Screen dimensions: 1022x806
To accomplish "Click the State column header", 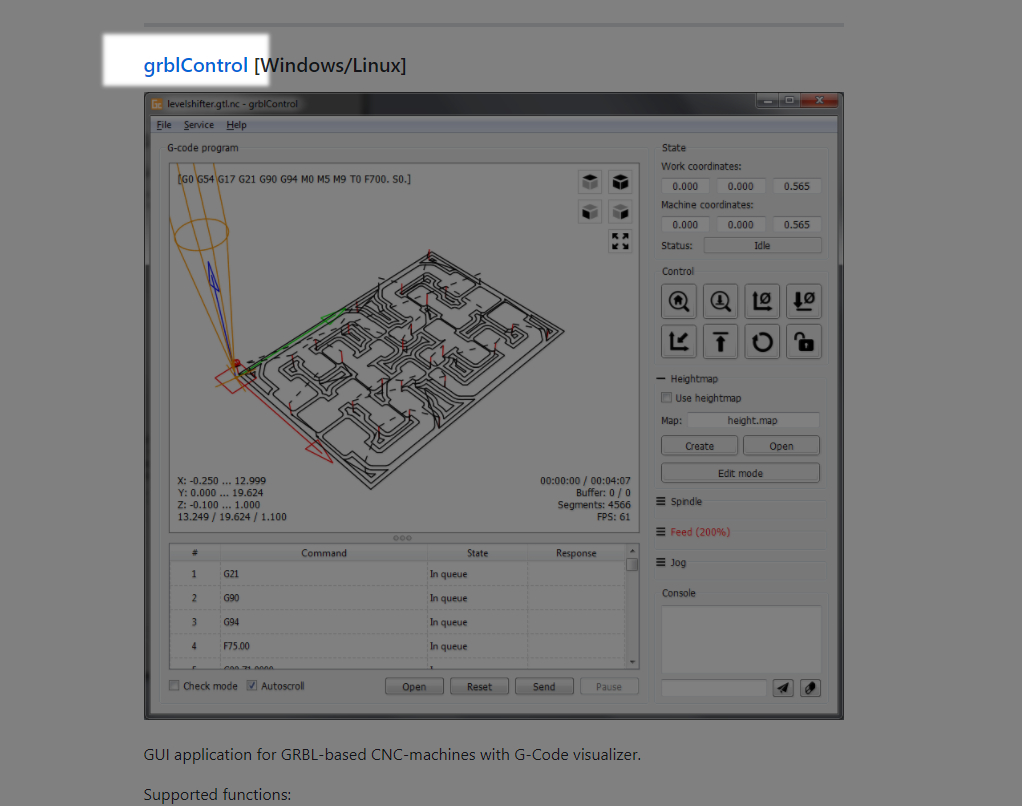I will click(x=477, y=553).
